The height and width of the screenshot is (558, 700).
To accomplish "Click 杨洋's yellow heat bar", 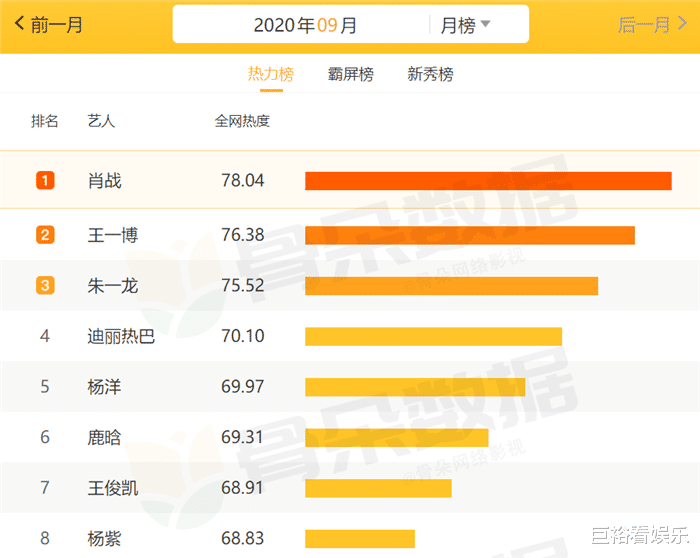I will (x=415, y=387).
